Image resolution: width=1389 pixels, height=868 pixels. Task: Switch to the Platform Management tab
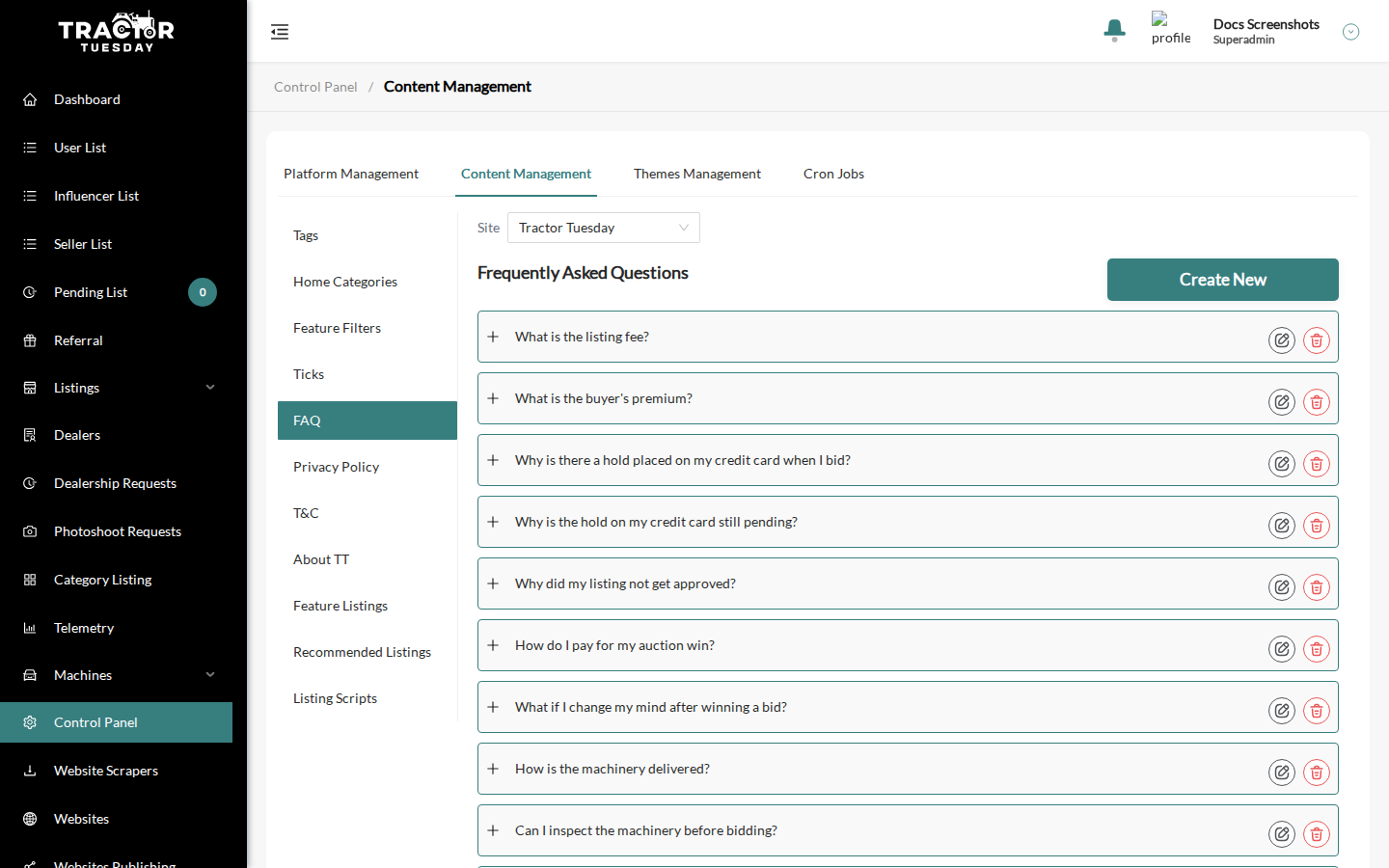[x=351, y=174]
